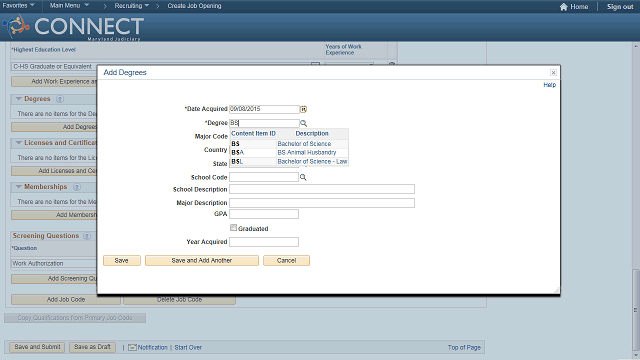The image size is (640, 360).
Task: Click the CONNECT logo
Action: [73, 27]
